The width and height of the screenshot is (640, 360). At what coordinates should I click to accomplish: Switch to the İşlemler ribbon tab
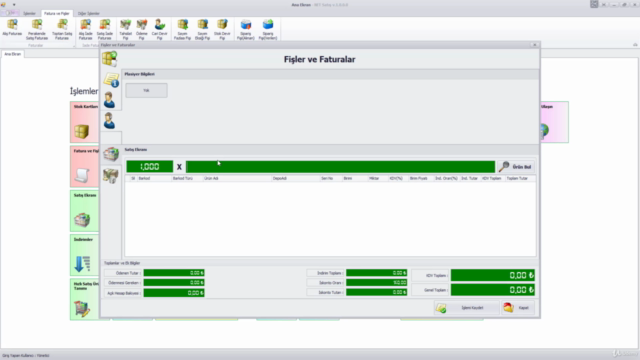pos(29,13)
